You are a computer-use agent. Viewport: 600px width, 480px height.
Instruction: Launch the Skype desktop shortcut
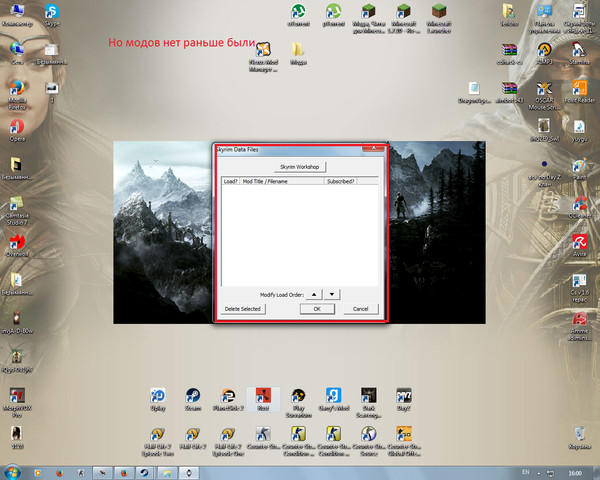point(52,15)
